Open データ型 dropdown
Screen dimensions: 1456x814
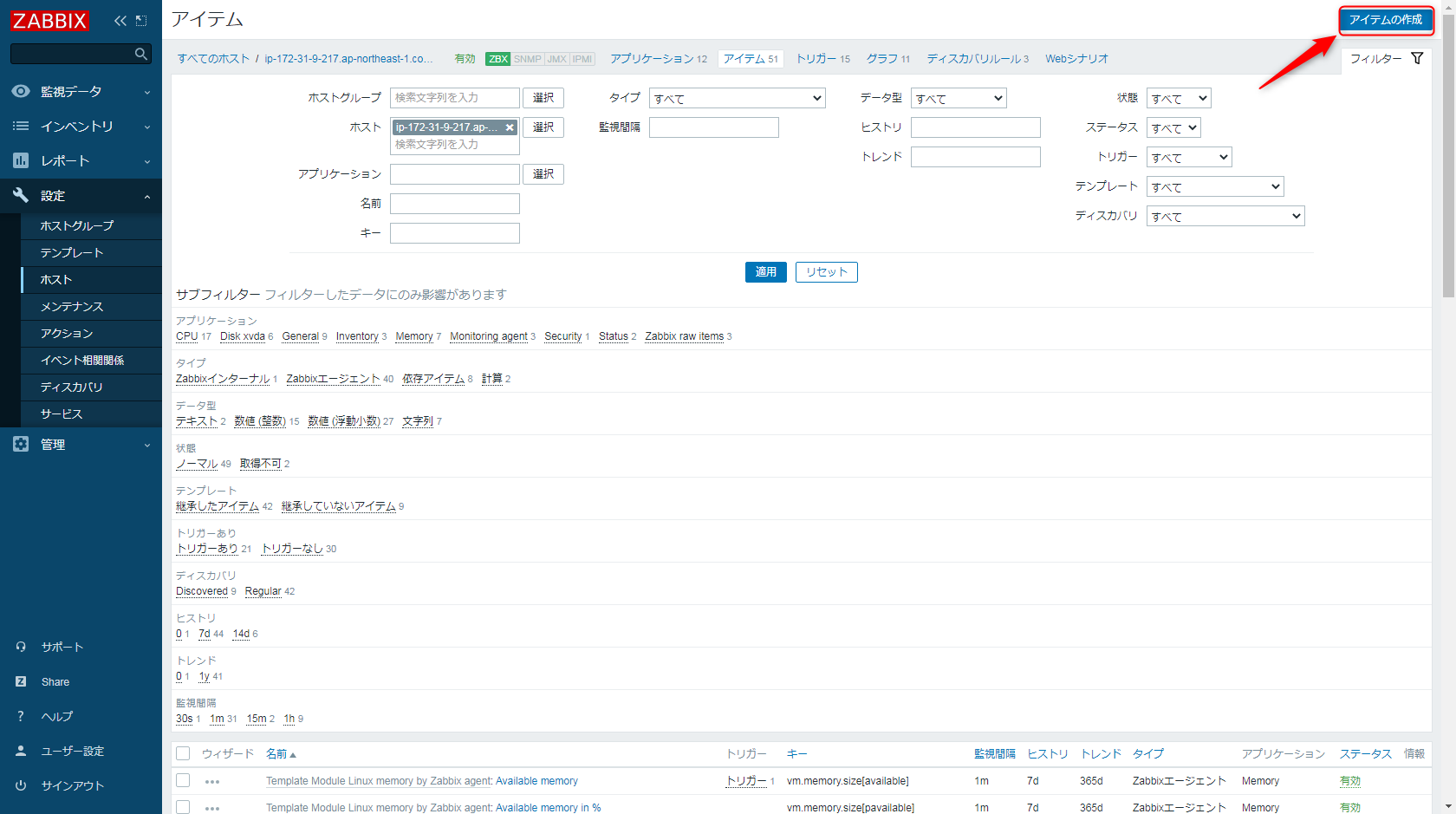click(959, 98)
